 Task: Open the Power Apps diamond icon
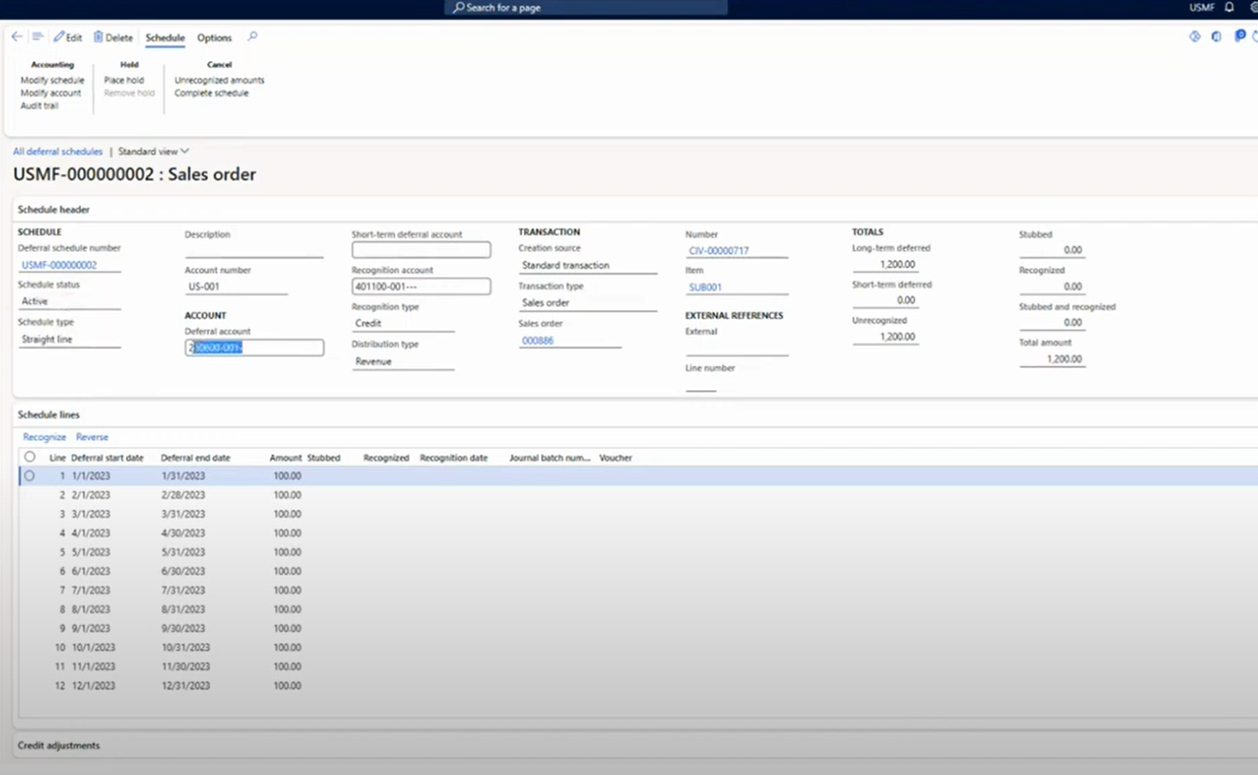point(1194,37)
